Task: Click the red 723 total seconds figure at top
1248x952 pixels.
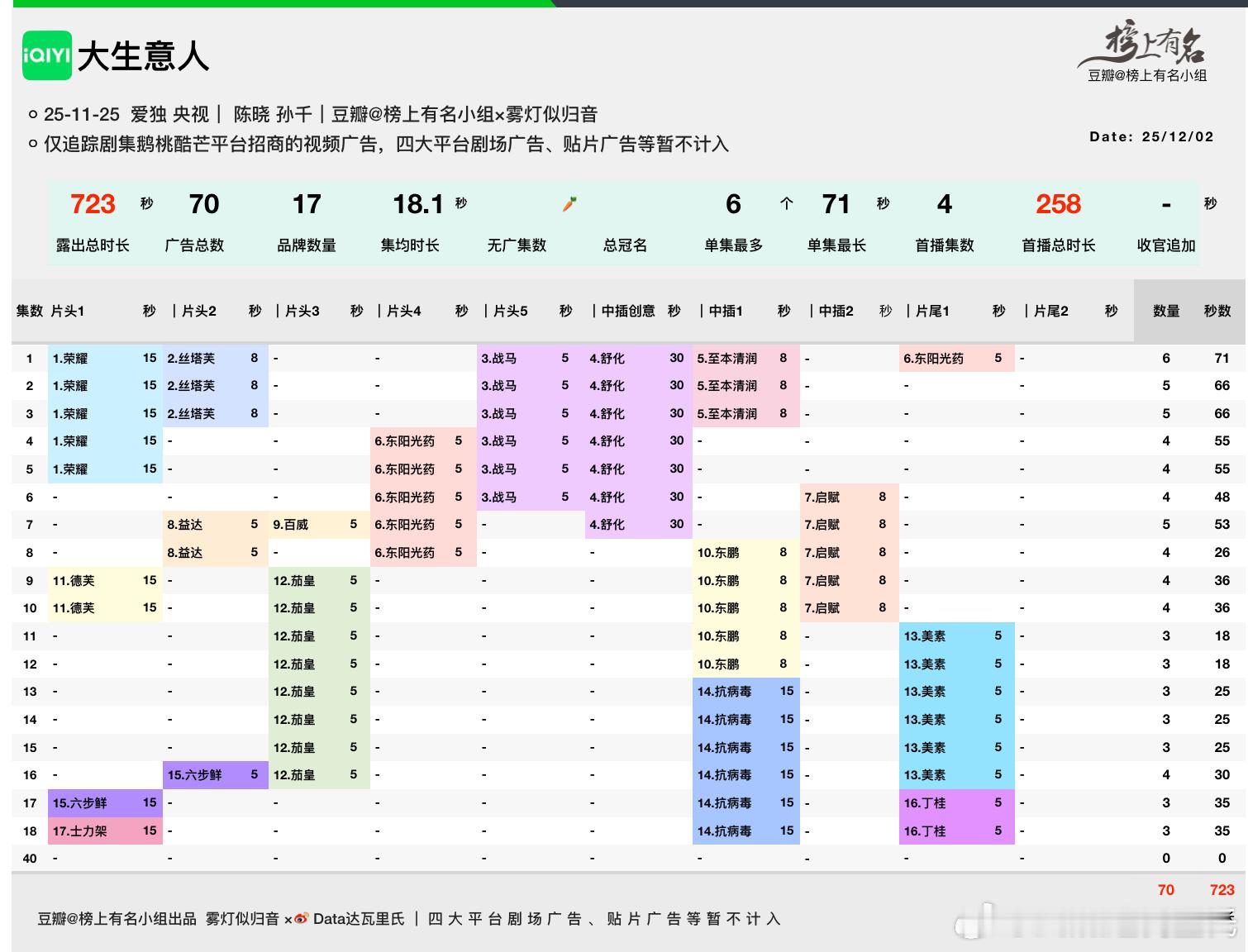Action: pos(93,204)
